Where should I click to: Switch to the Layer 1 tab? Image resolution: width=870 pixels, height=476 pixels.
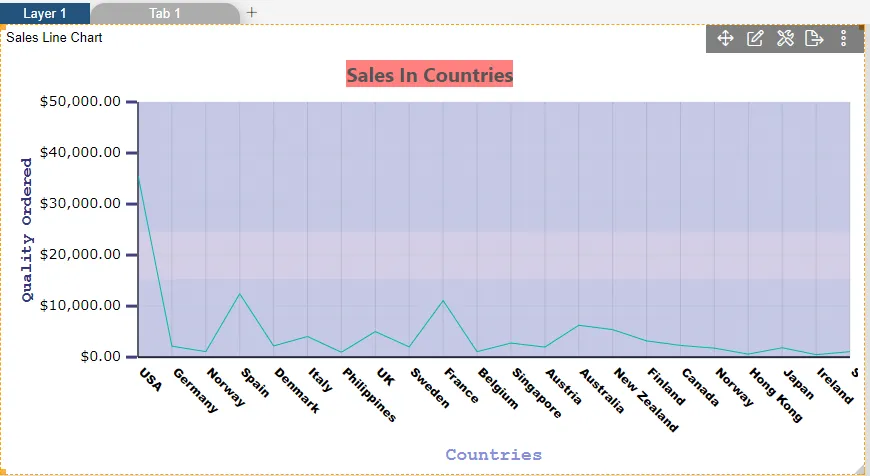coord(45,13)
